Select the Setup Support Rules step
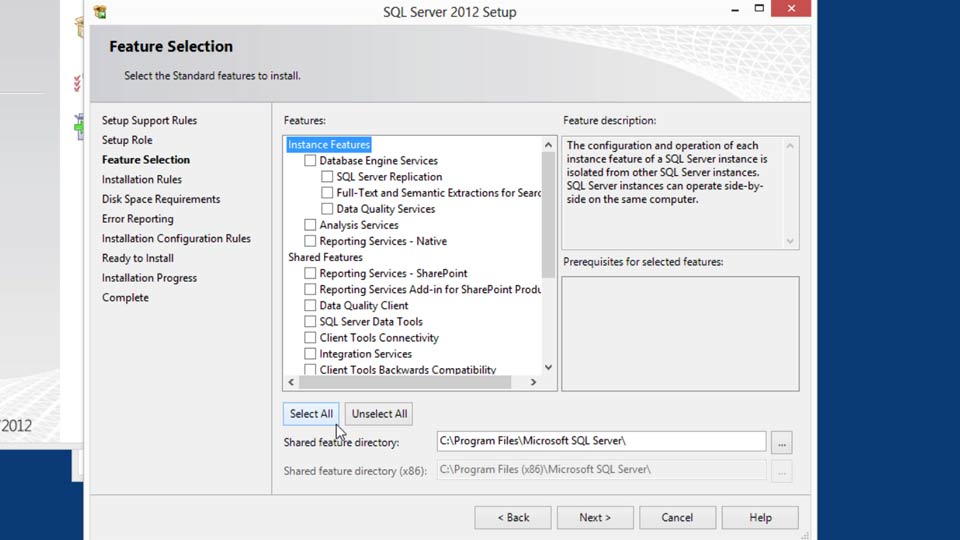 pos(149,121)
